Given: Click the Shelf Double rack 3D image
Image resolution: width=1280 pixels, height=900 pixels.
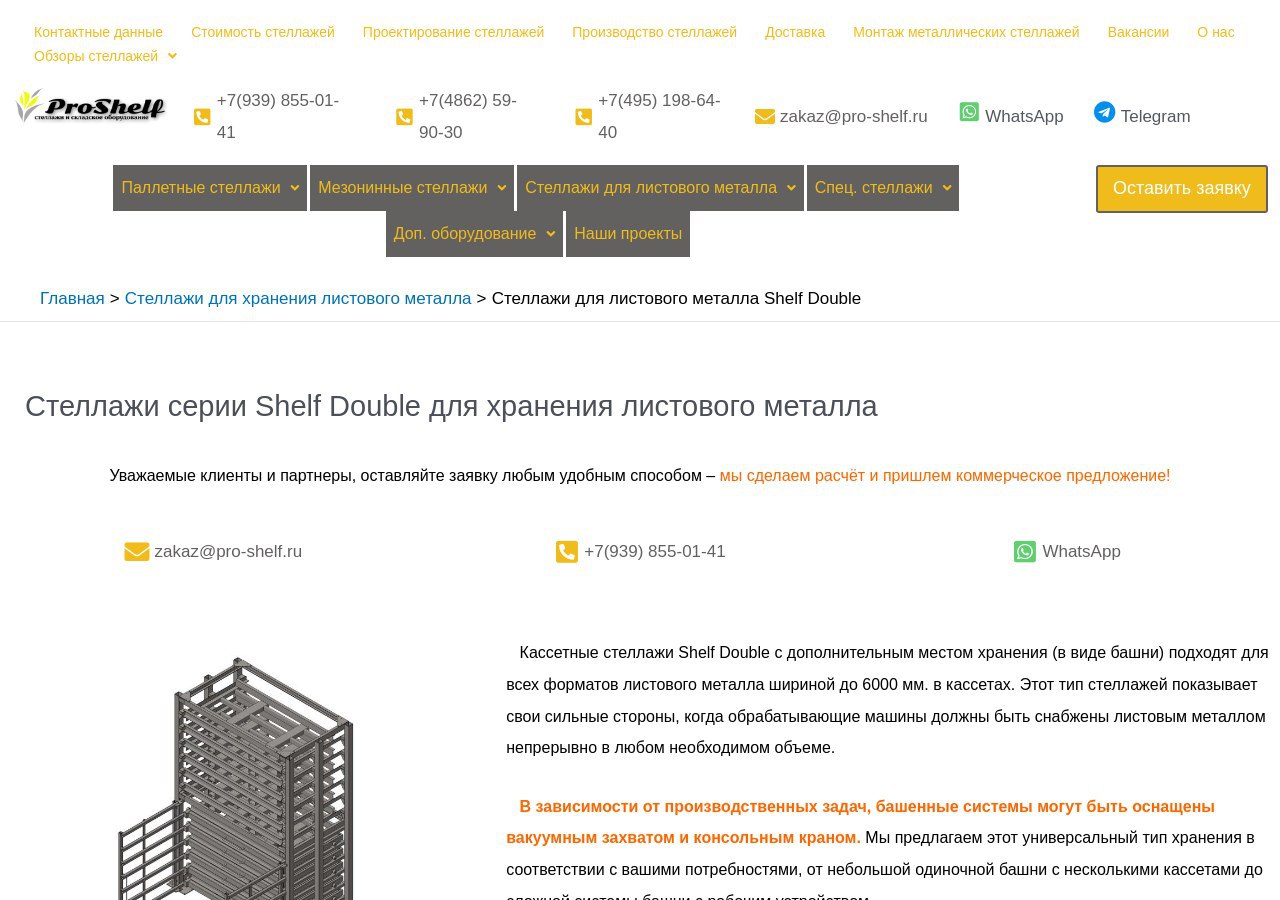Looking at the screenshot, I should point(236,778).
